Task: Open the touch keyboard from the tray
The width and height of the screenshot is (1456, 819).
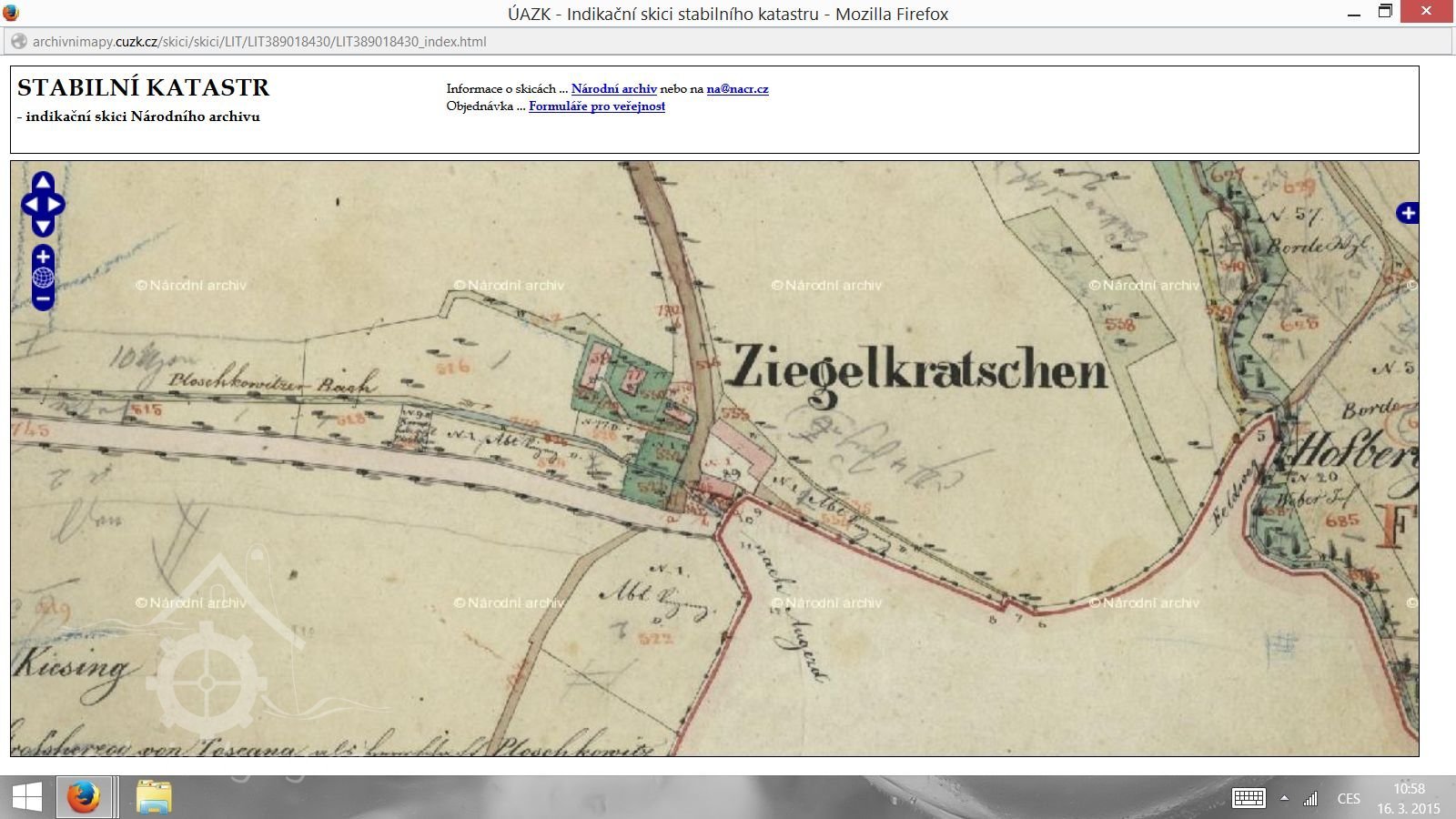Action: tap(1248, 798)
